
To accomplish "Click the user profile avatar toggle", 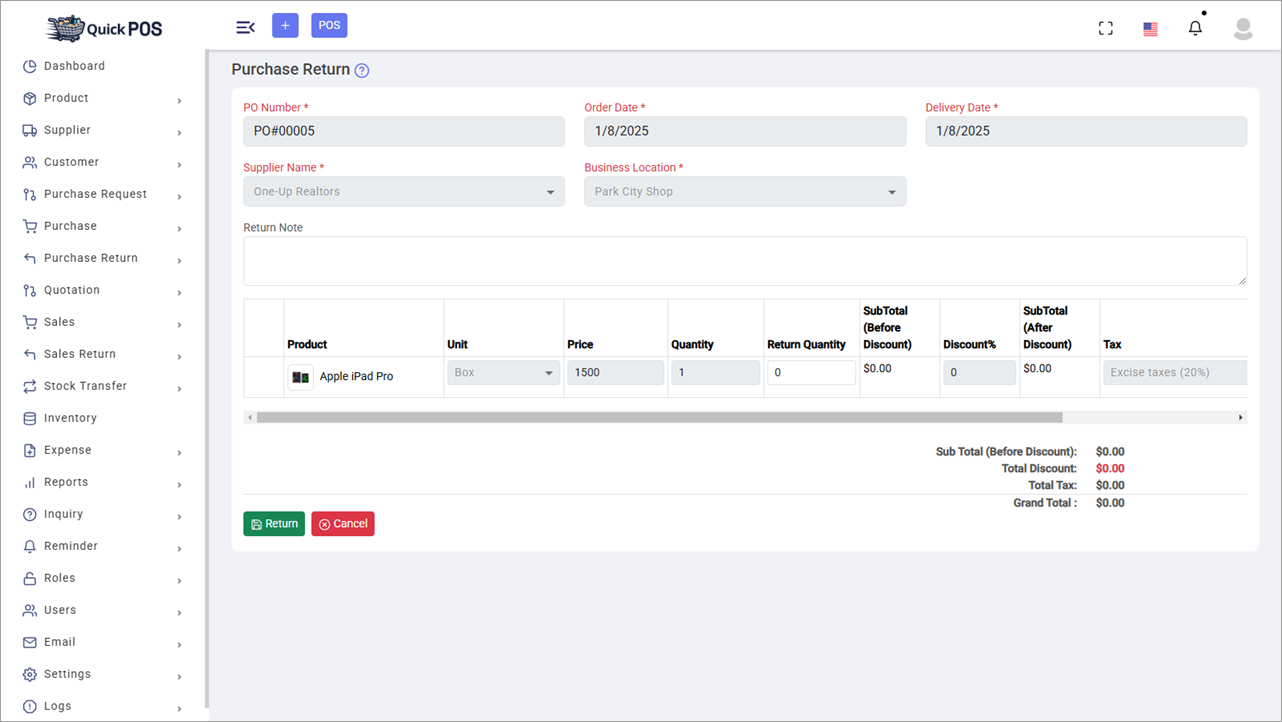I will [x=1242, y=28].
